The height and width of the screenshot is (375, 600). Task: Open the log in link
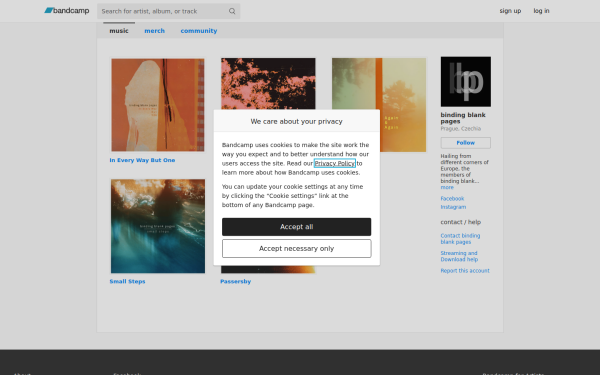coord(541,11)
